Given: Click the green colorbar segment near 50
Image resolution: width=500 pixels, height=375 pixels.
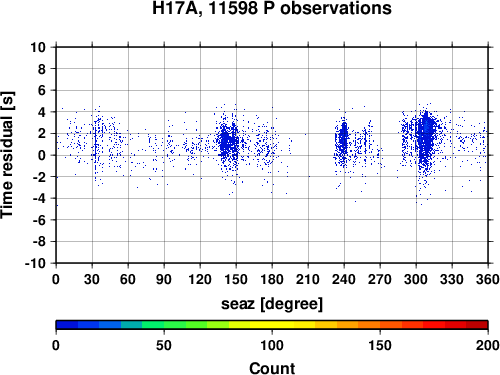Looking at the screenshot, I should point(164,325).
